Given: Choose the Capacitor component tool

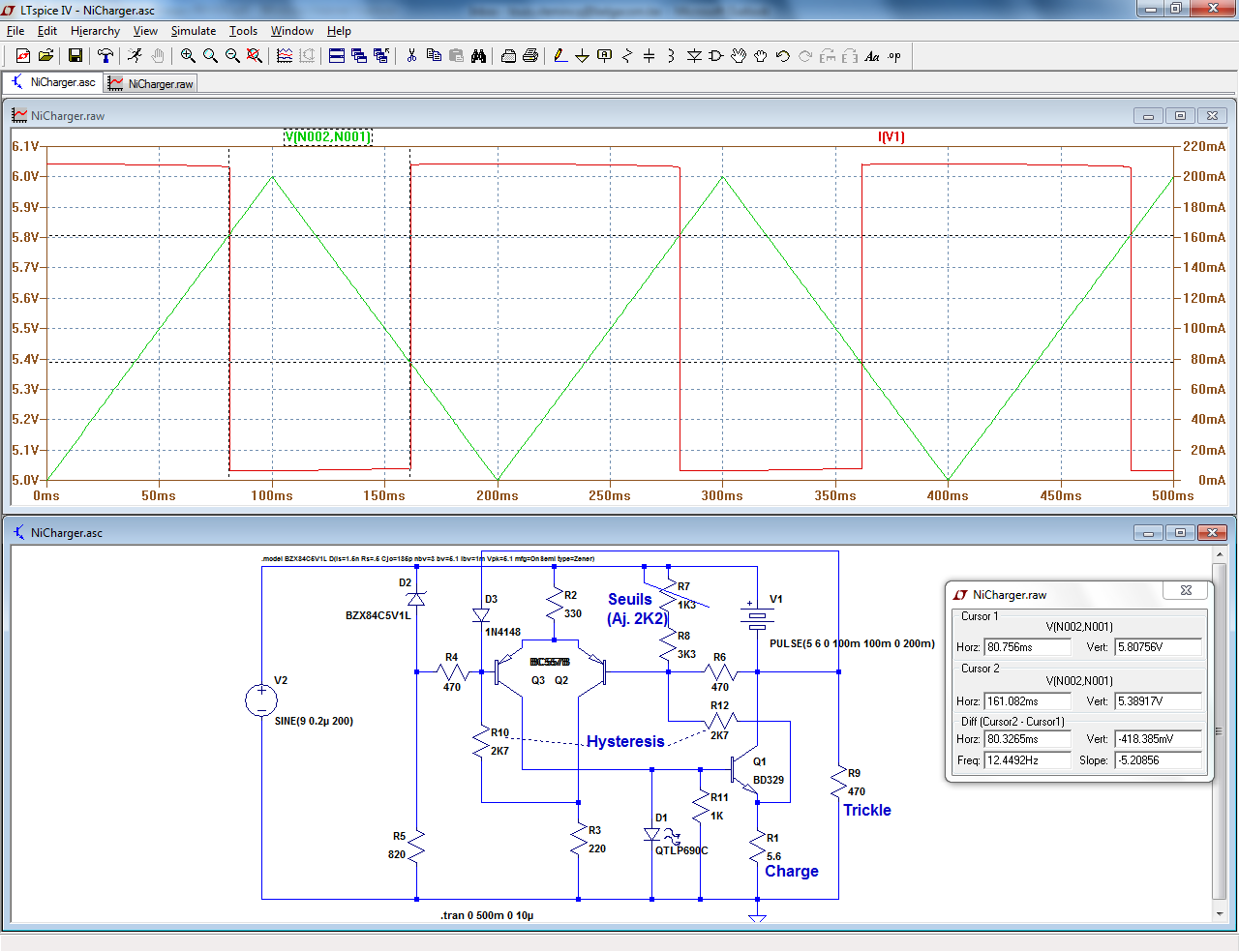Looking at the screenshot, I should click(x=649, y=56).
